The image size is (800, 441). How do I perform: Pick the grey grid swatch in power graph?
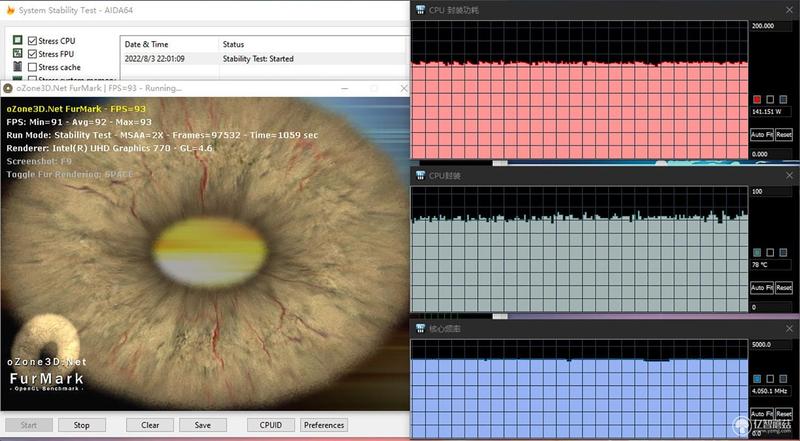click(783, 100)
